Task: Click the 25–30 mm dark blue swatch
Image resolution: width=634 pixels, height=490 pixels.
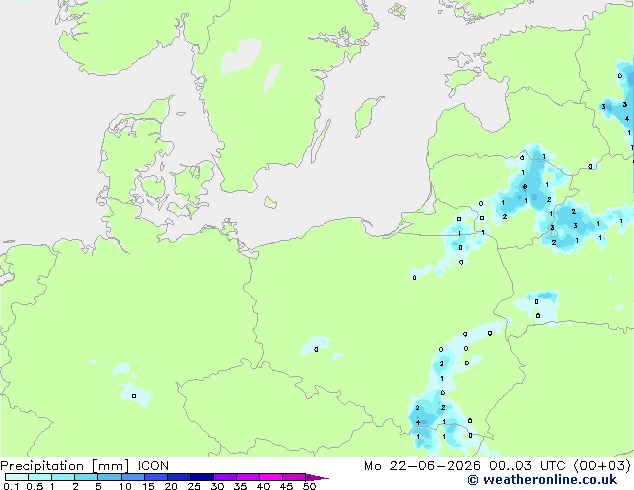Action: click(x=202, y=477)
